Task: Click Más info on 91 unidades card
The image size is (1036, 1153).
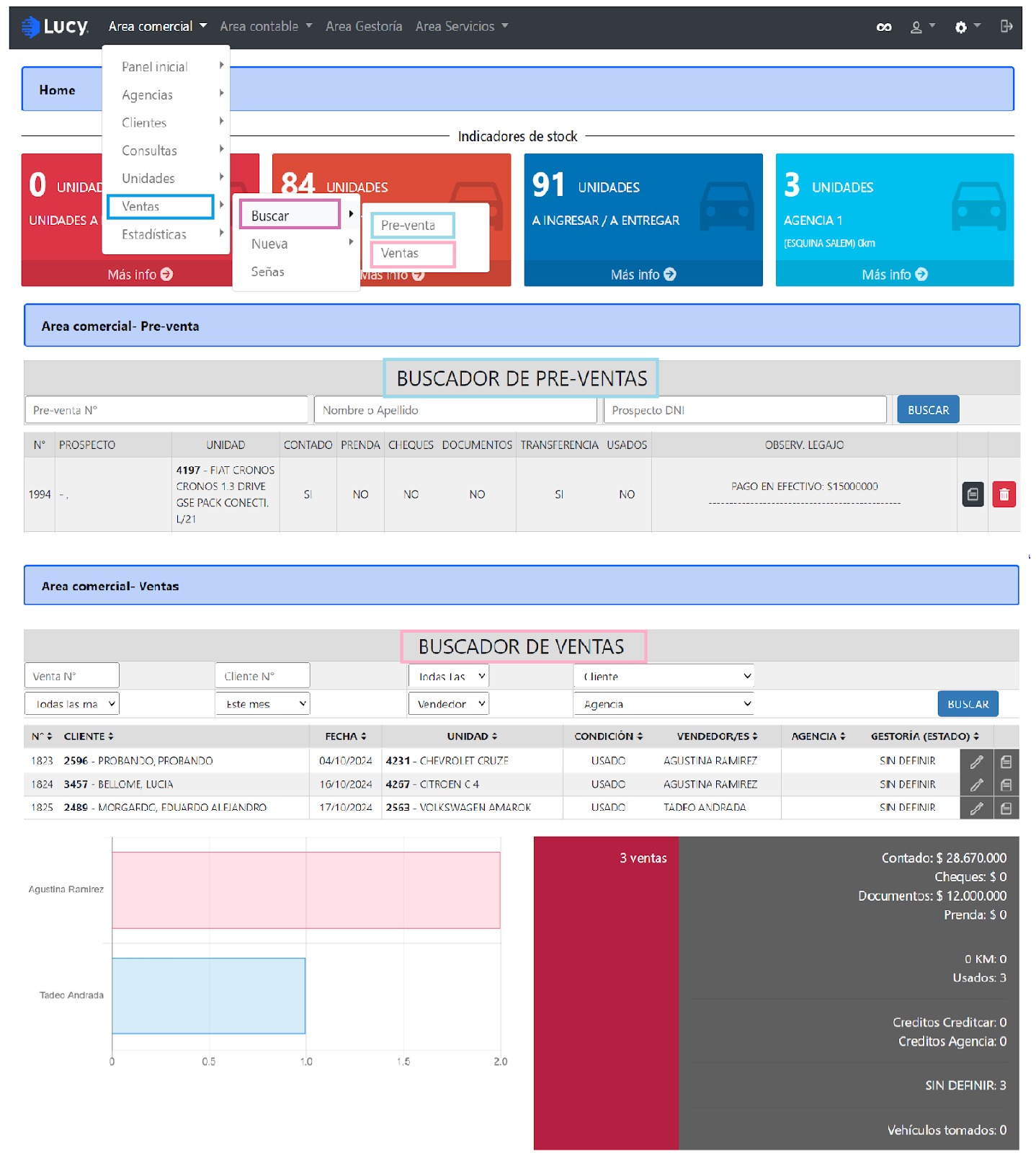Action: [x=643, y=275]
